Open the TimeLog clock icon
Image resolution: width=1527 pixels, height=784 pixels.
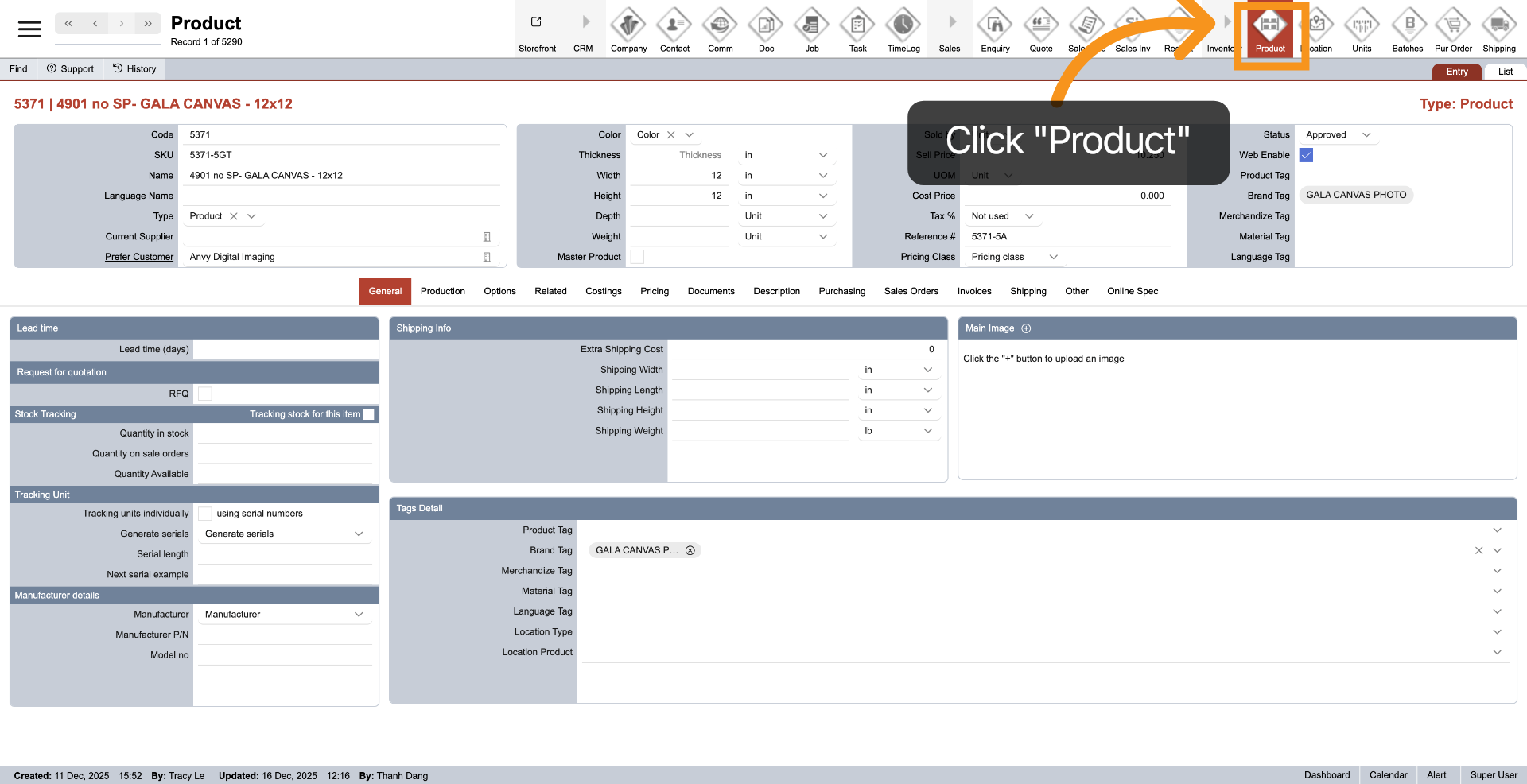click(903, 26)
